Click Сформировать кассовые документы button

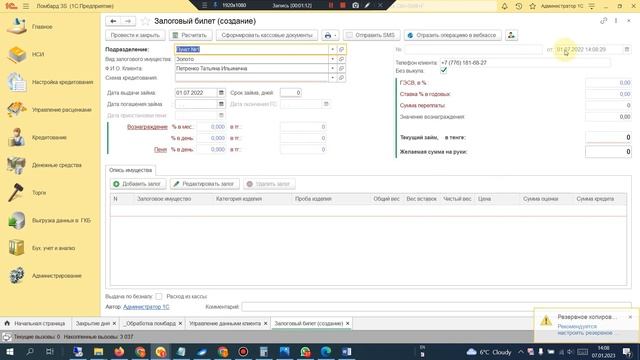click(267, 36)
